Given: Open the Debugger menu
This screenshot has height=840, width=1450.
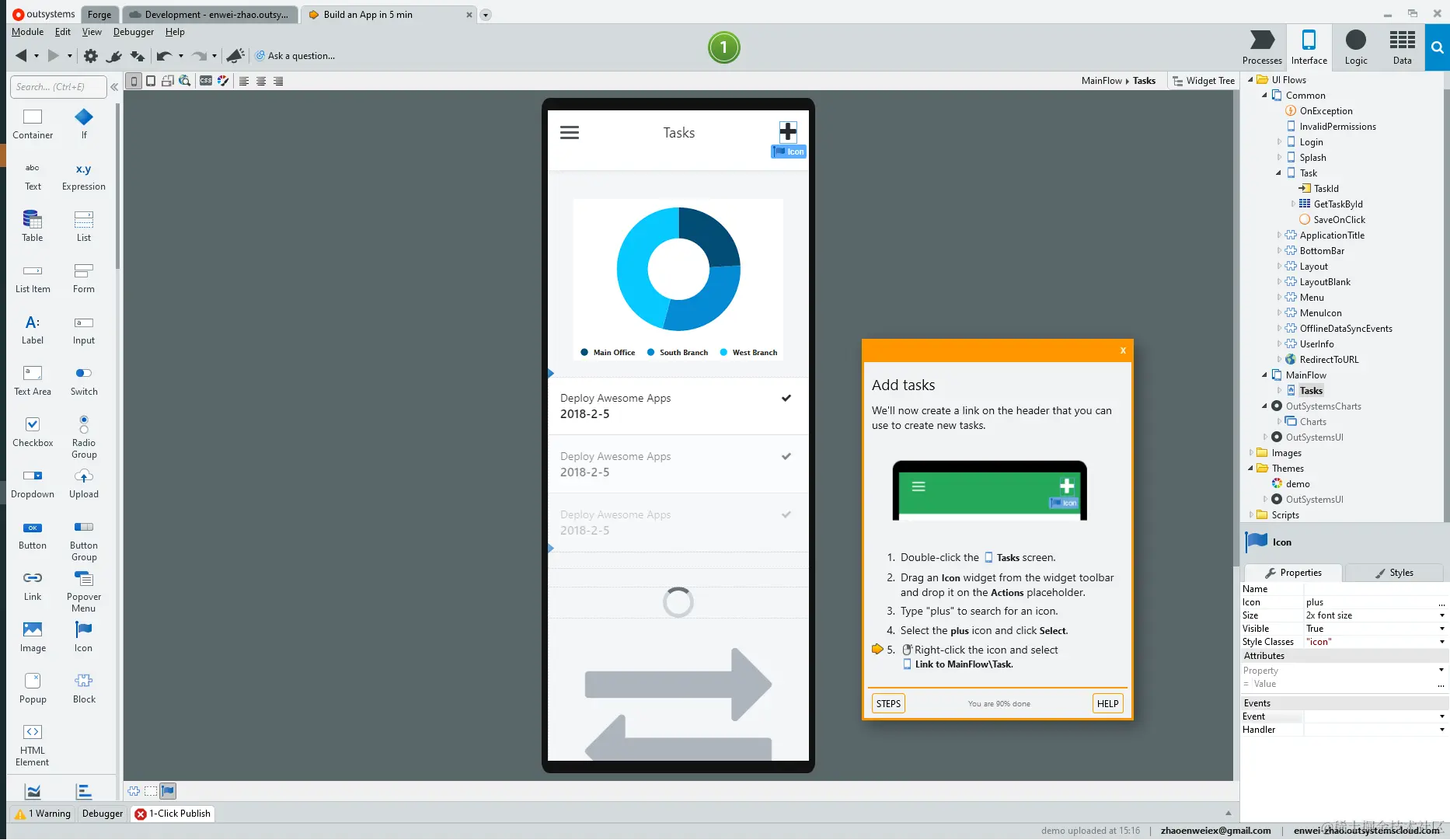Looking at the screenshot, I should [134, 32].
